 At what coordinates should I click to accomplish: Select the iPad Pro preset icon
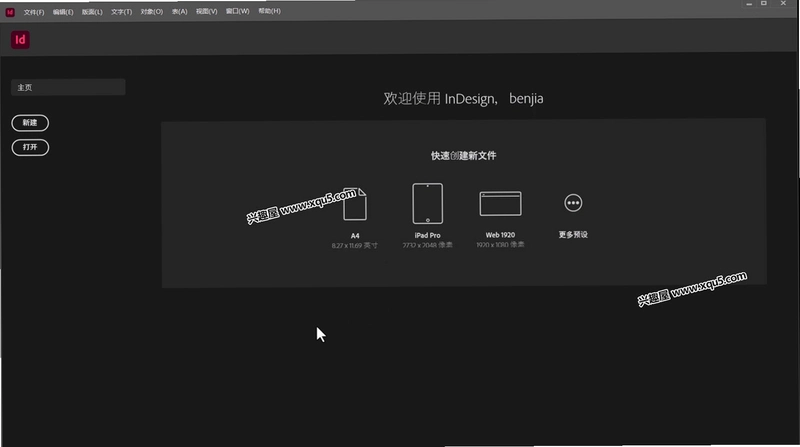coord(428,203)
